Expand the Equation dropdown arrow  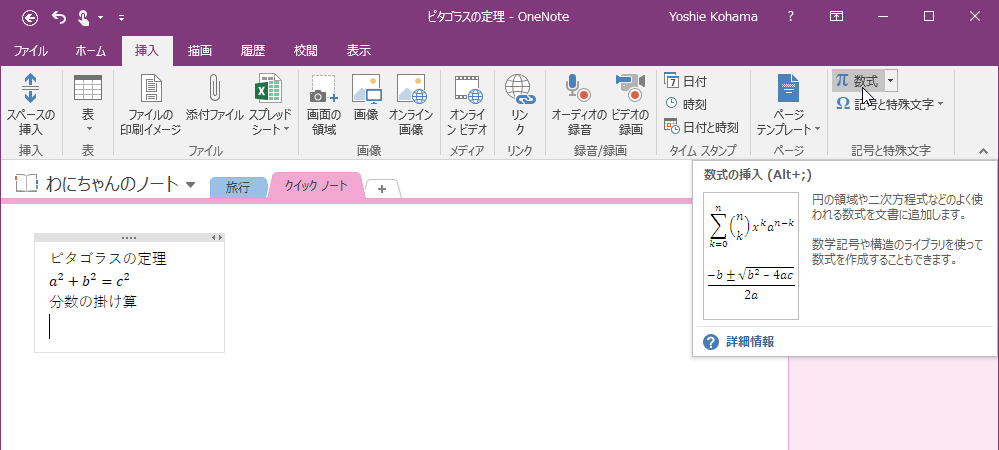click(890, 81)
